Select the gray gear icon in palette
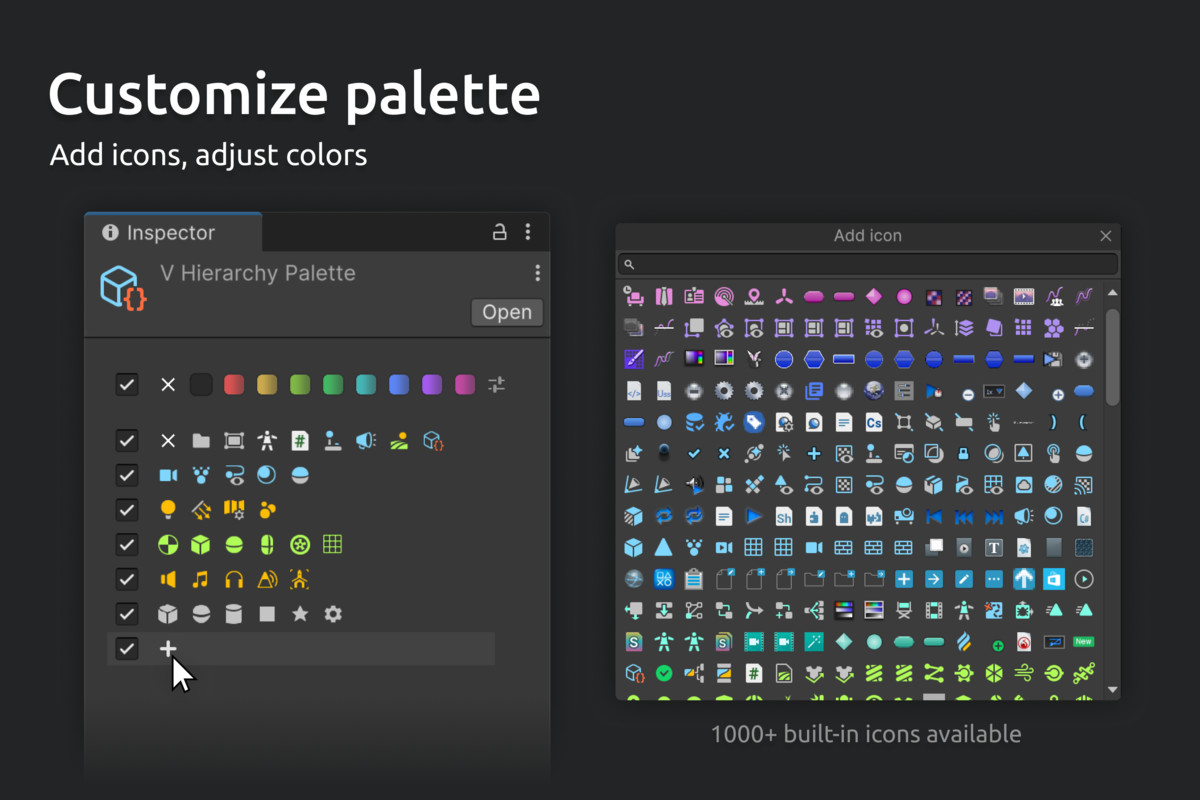The width and height of the screenshot is (1200, 800). (333, 614)
